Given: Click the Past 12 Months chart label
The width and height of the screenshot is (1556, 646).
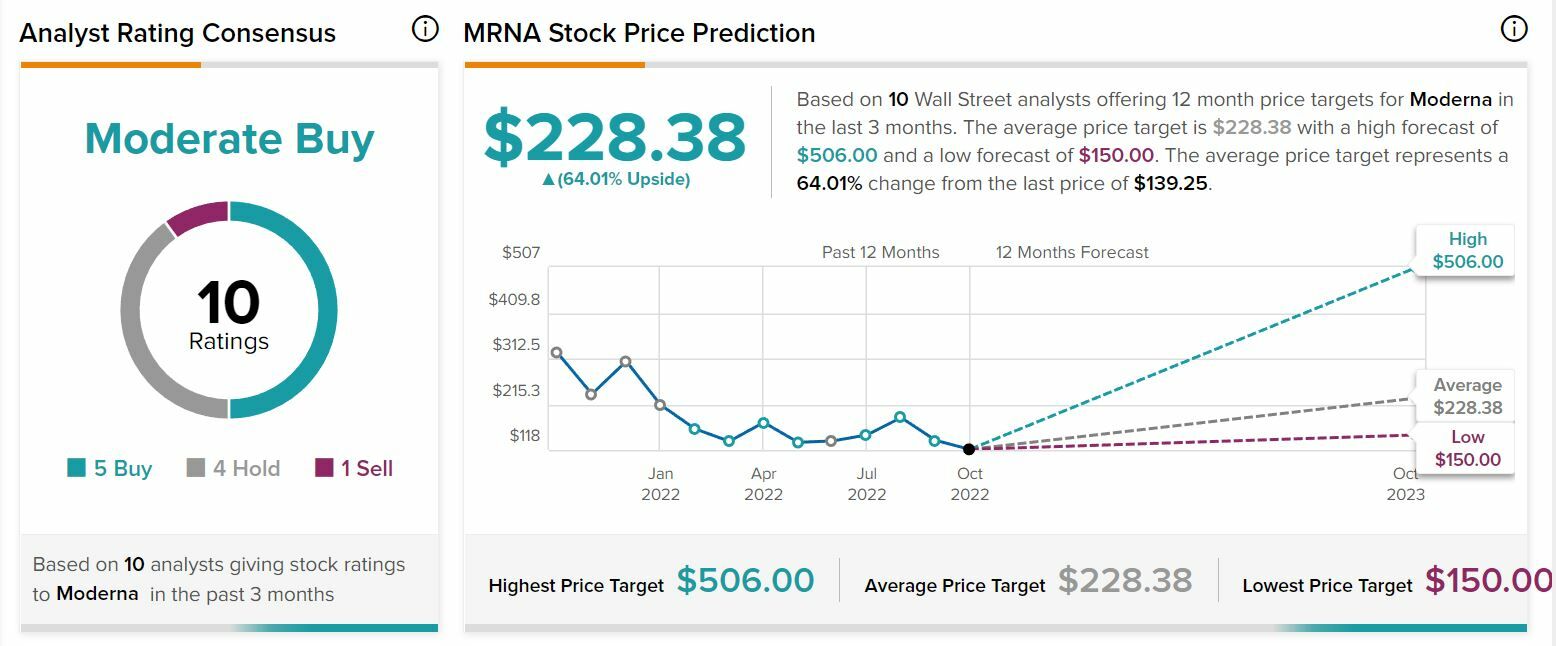Looking at the screenshot, I should 880,252.
